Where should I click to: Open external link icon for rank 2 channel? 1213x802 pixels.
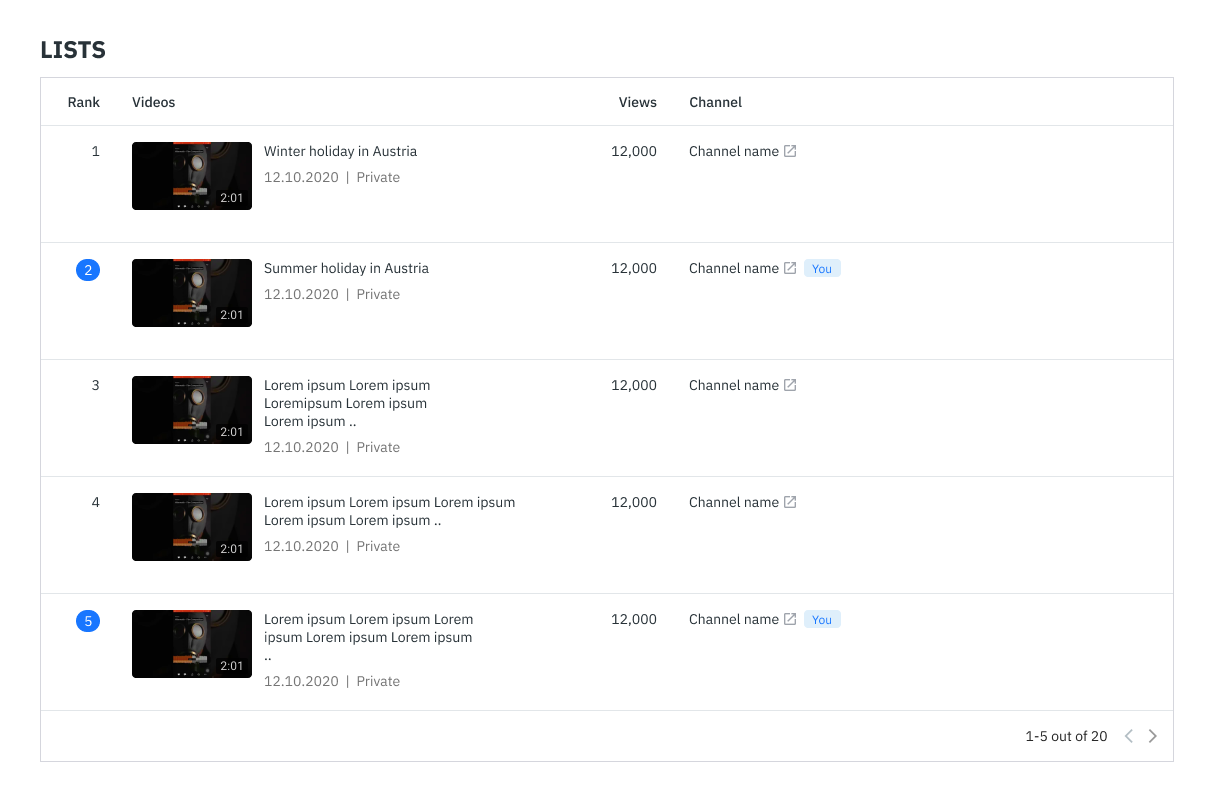click(x=790, y=269)
